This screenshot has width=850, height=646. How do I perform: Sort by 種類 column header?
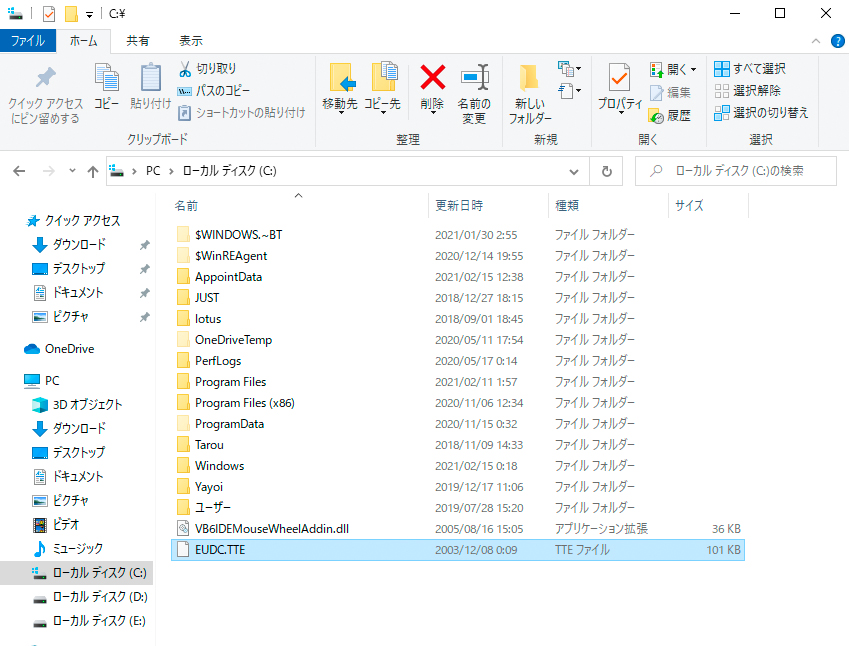point(567,205)
